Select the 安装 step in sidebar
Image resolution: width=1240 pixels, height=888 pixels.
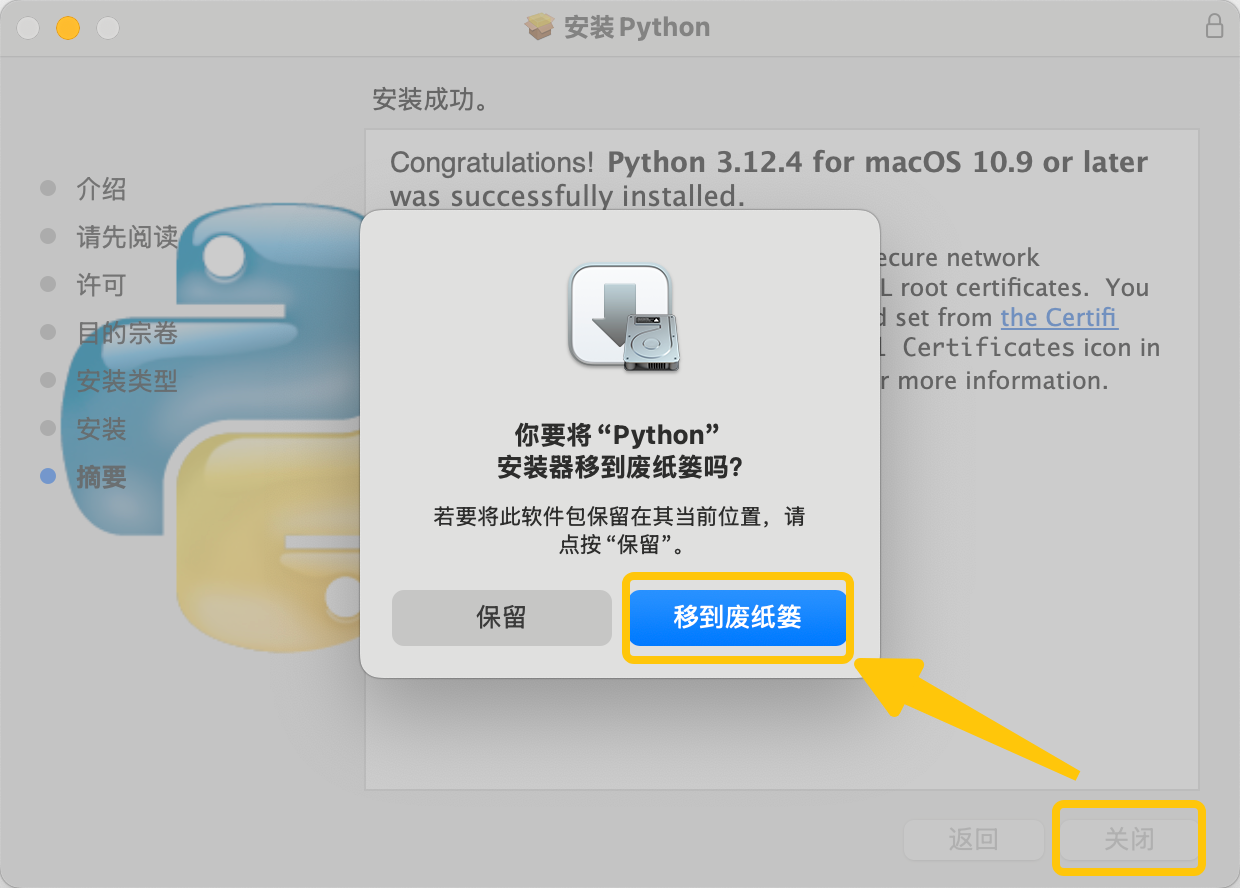pyautogui.click(x=103, y=428)
